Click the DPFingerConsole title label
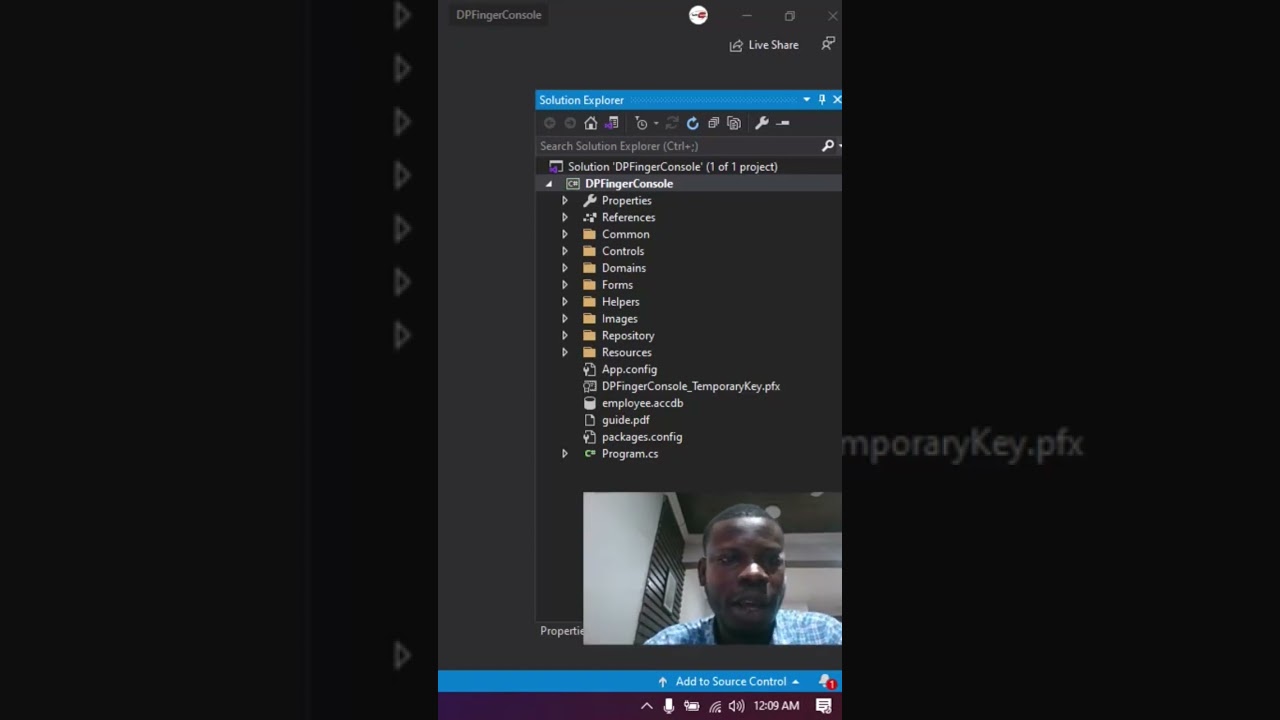This screenshot has width=1280, height=720. (498, 15)
